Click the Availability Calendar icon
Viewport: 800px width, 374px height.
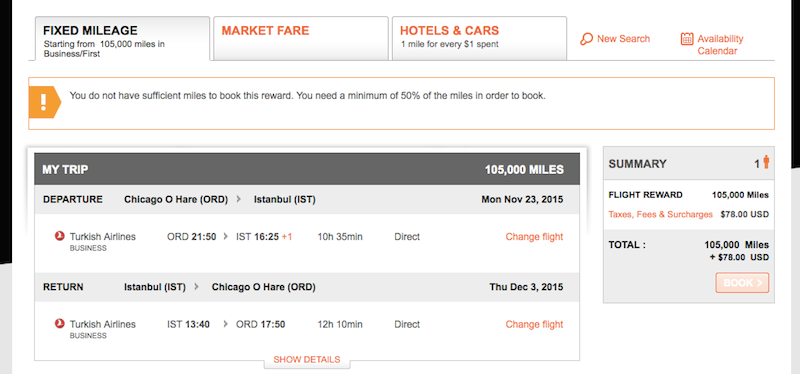click(x=687, y=39)
